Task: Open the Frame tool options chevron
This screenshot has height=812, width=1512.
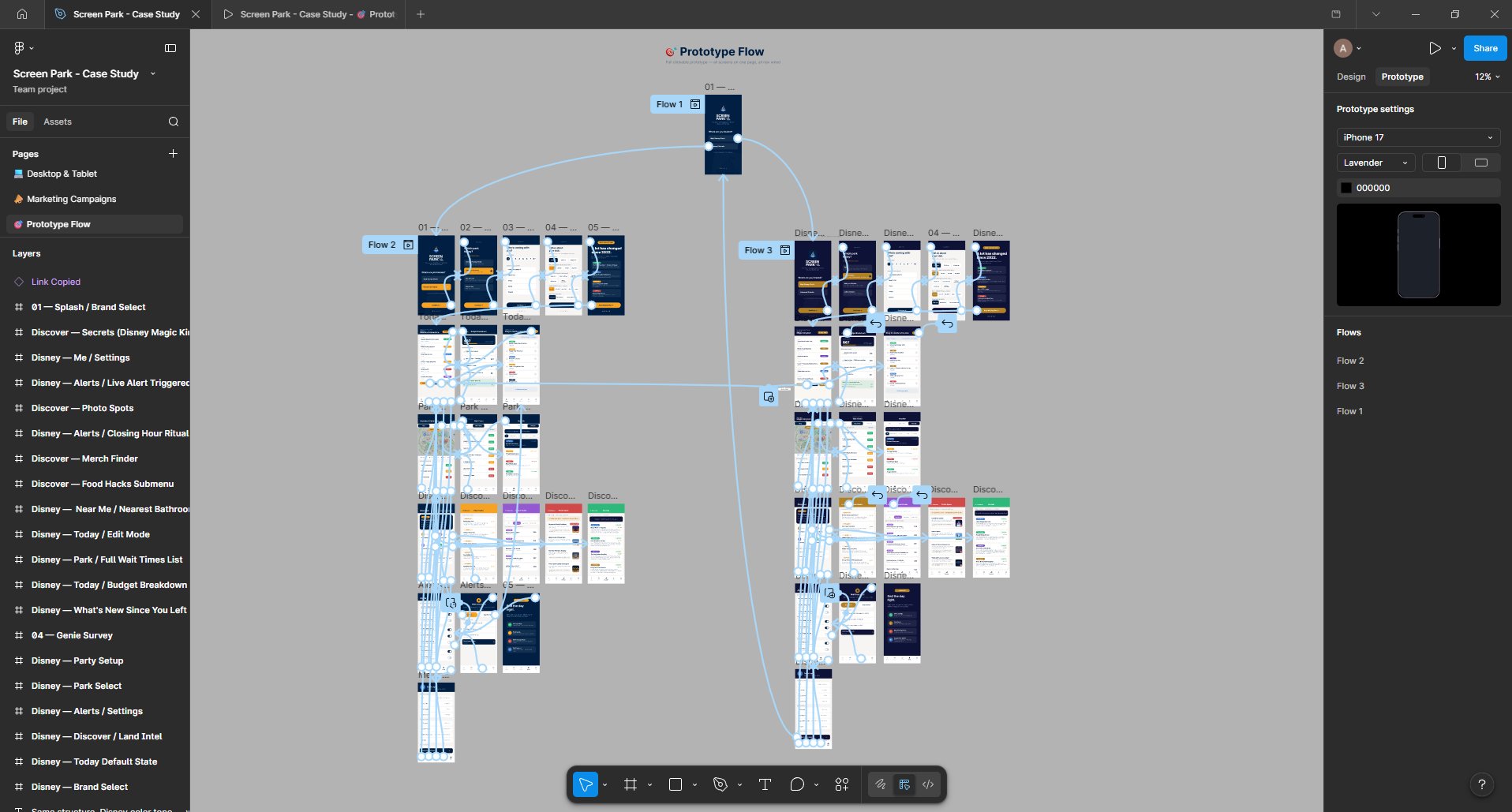Action: (x=650, y=784)
